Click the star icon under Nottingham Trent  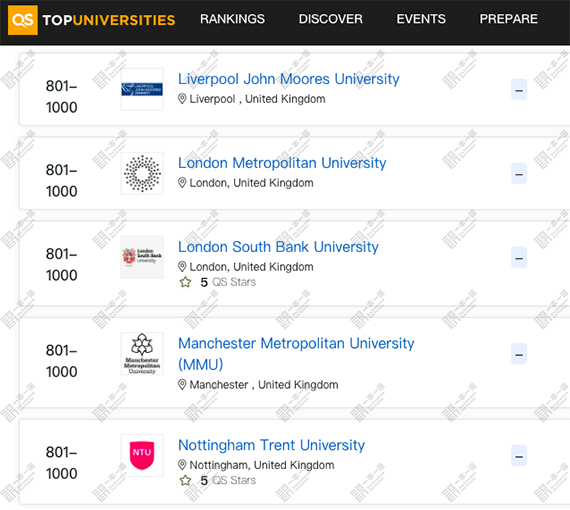point(185,480)
